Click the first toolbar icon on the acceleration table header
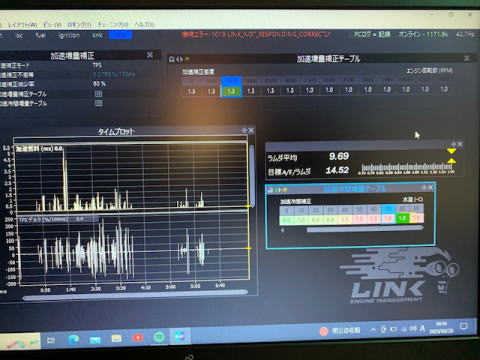Screen dimensions: 480x360 pyautogui.click(x=171, y=59)
